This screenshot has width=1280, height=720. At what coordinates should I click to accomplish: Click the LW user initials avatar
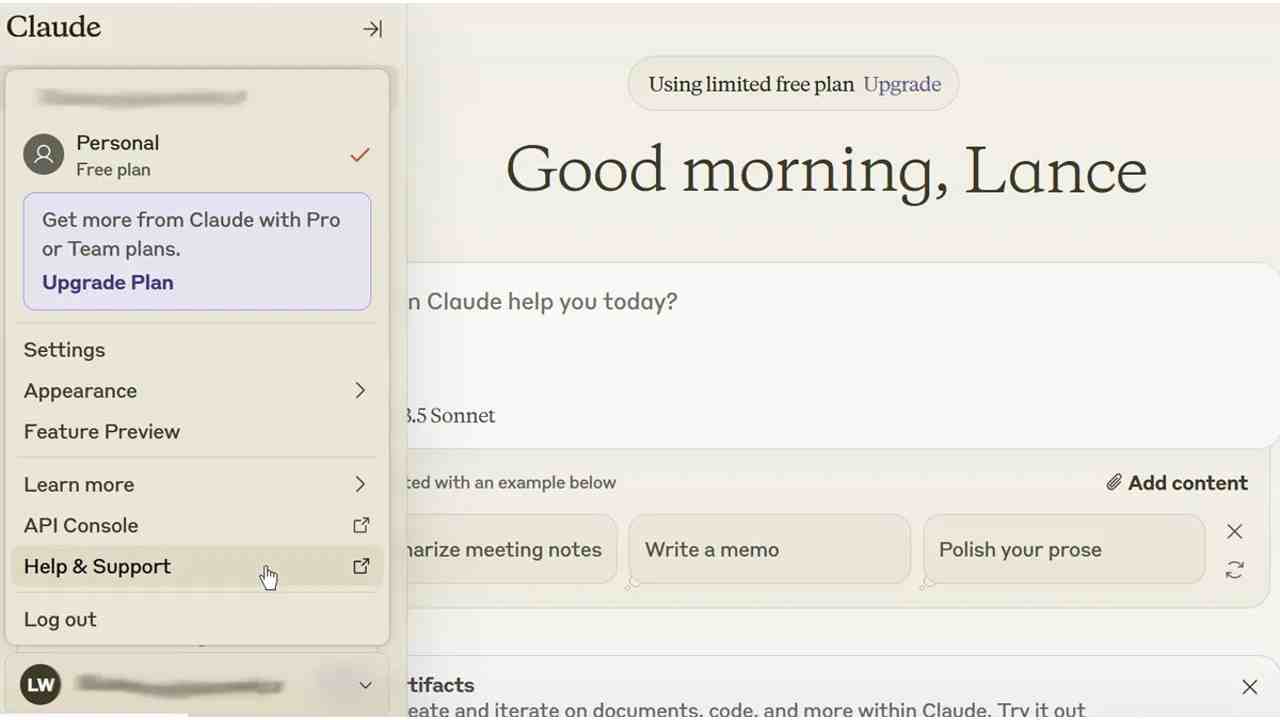[40, 685]
